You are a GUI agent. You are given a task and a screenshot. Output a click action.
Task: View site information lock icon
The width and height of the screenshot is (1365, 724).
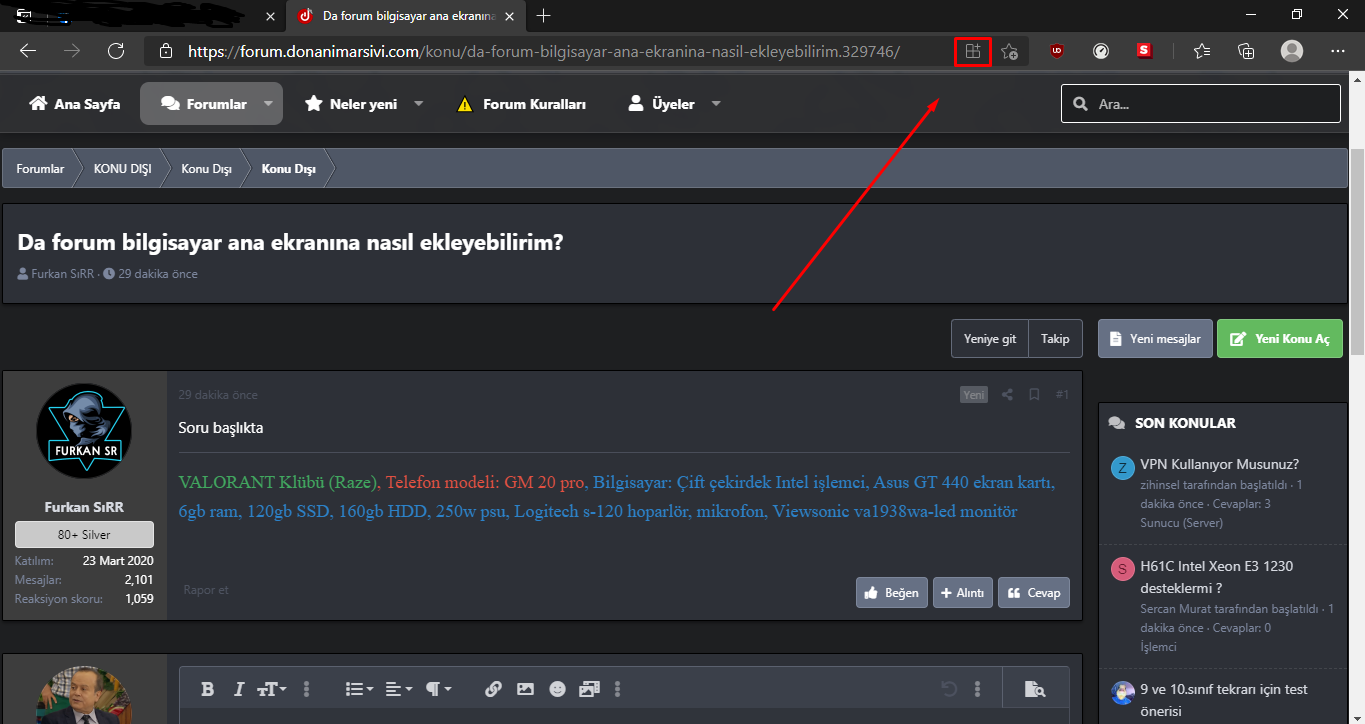(x=166, y=51)
